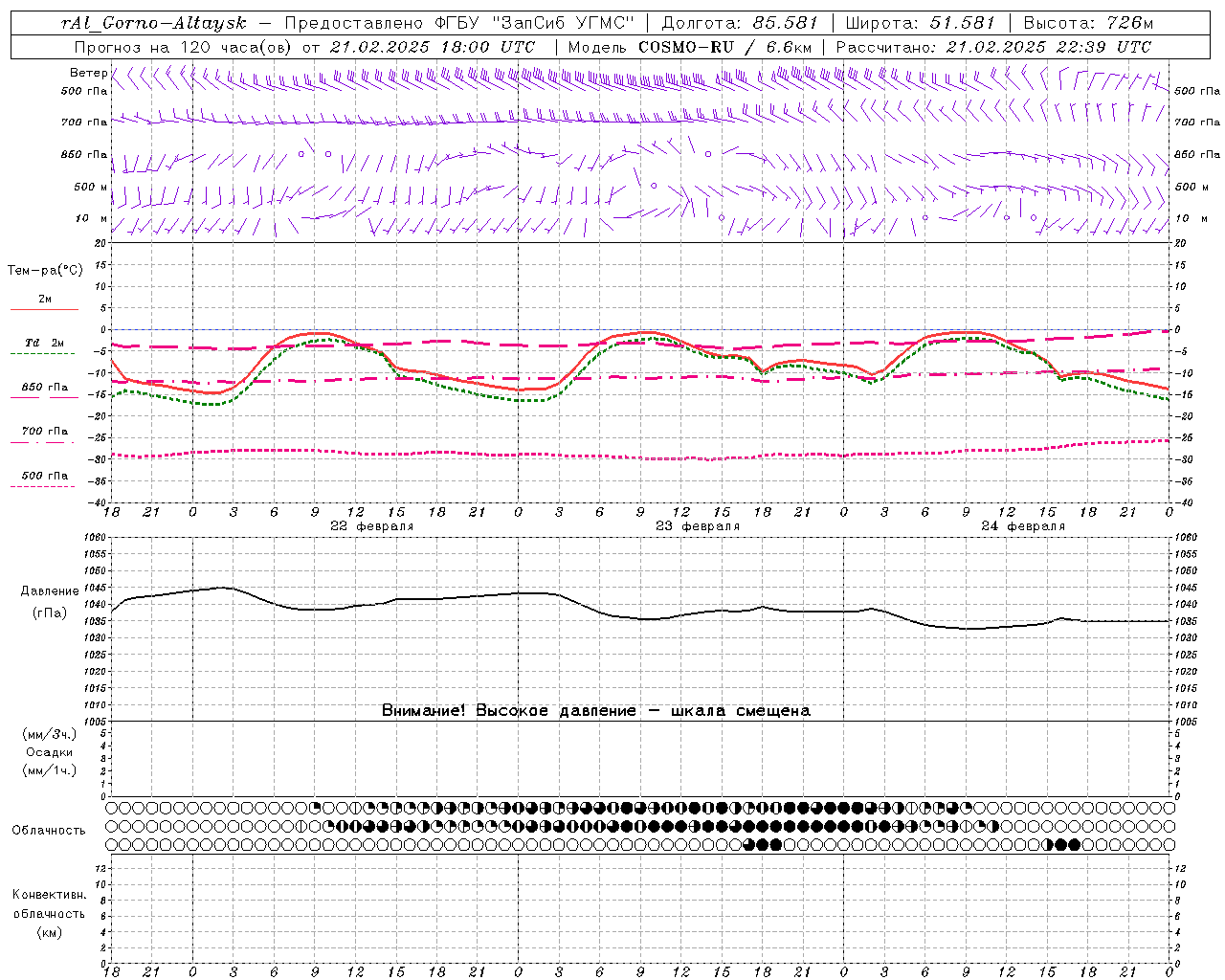
Task: Click the dashed blue line under Td 2м legend
Action: coord(43,353)
